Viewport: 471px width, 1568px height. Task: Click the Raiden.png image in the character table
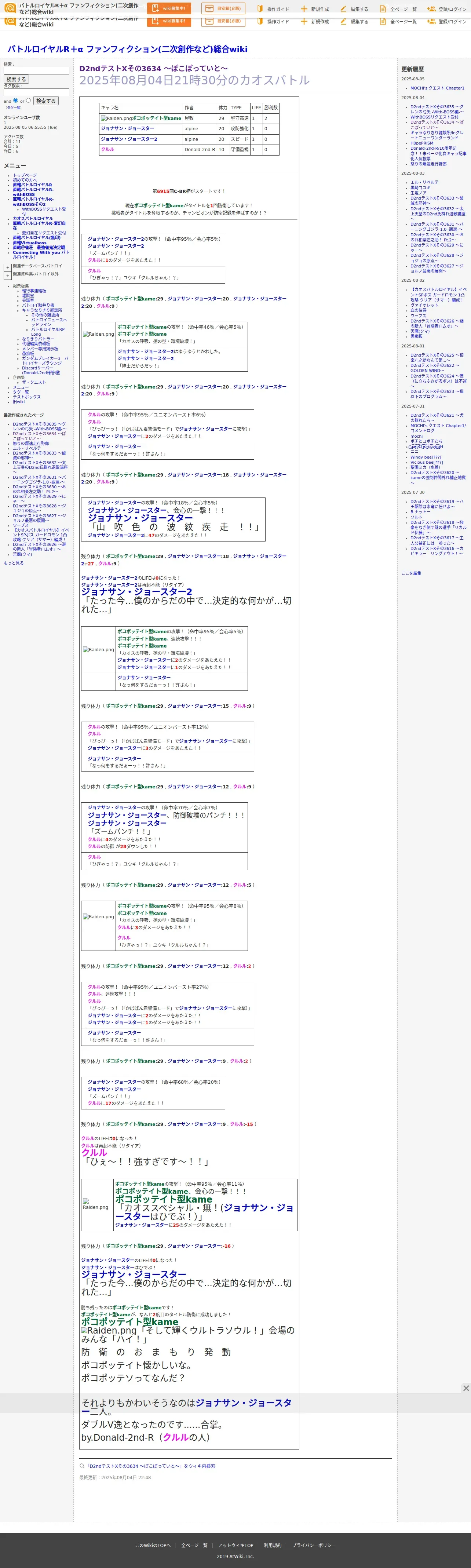click(116, 118)
